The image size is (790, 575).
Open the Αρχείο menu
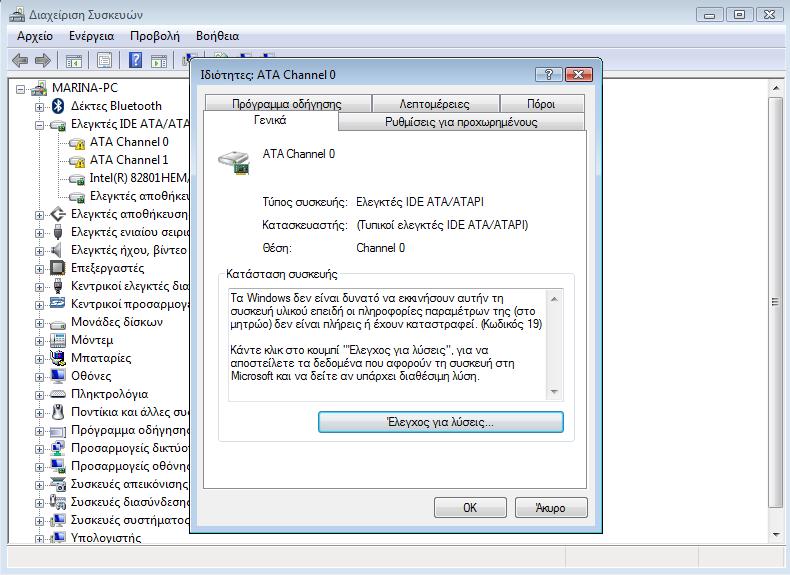click(35, 36)
